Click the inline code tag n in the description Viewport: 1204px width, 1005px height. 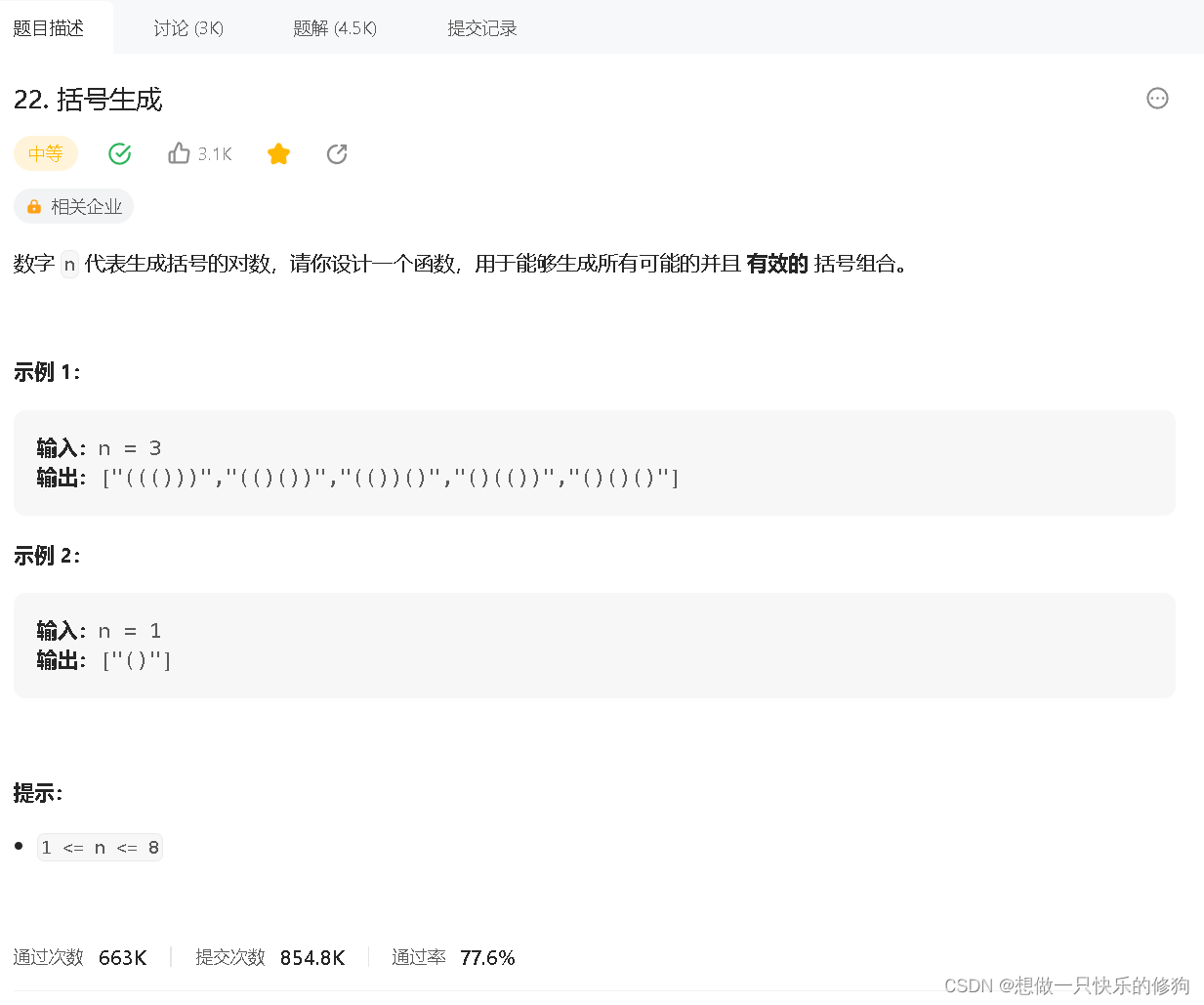68,264
